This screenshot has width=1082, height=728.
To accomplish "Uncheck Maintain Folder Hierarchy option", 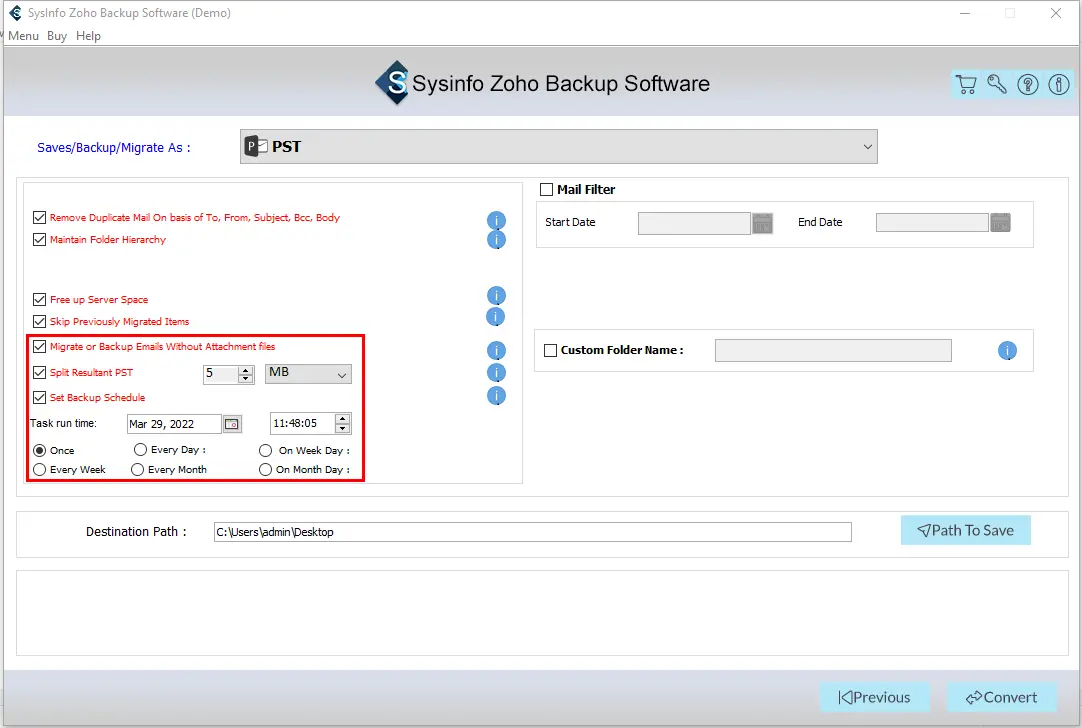I will (x=40, y=240).
